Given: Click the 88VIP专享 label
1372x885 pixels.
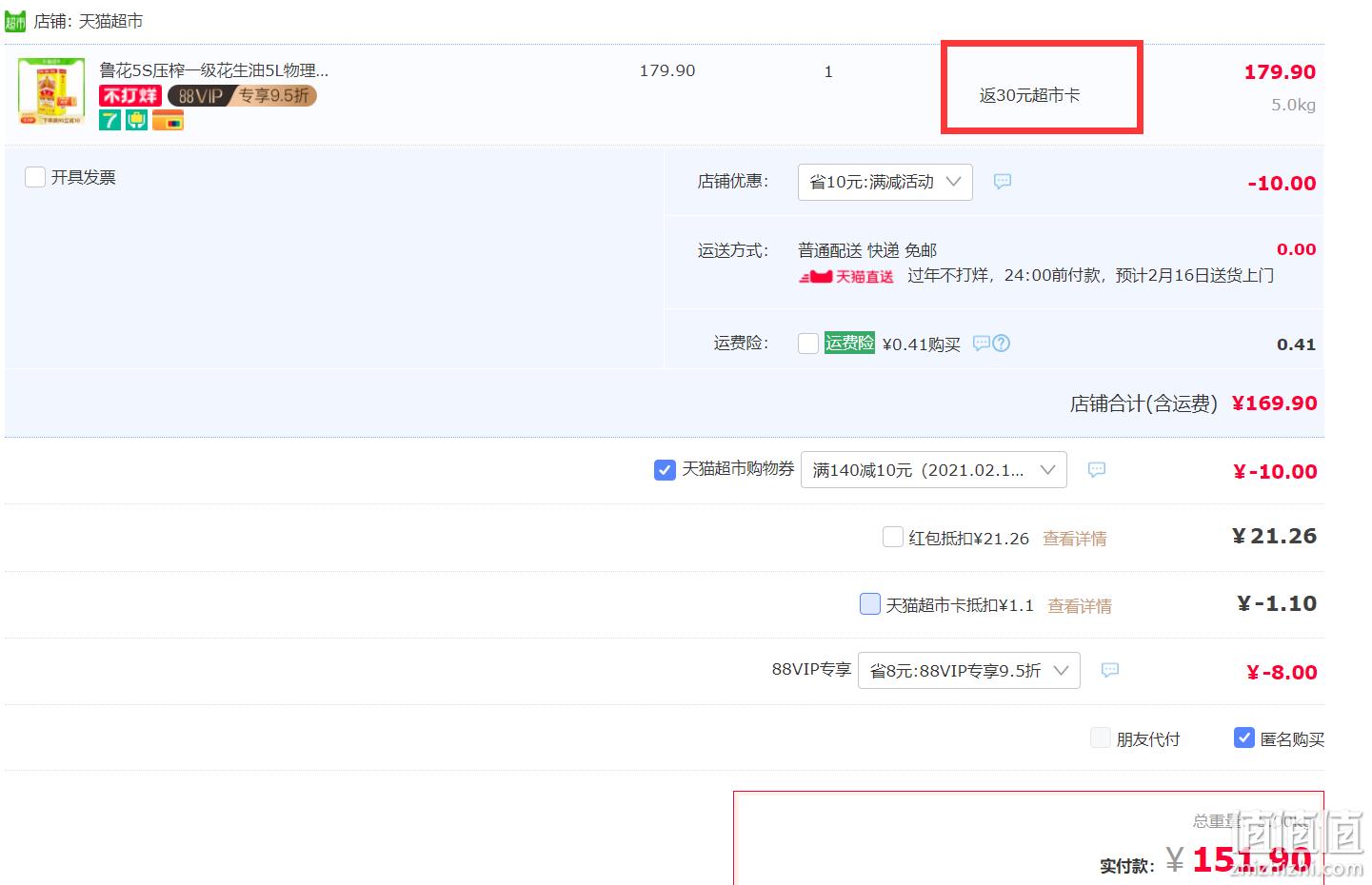Looking at the screenshot, I should click(x=811, y=670).
